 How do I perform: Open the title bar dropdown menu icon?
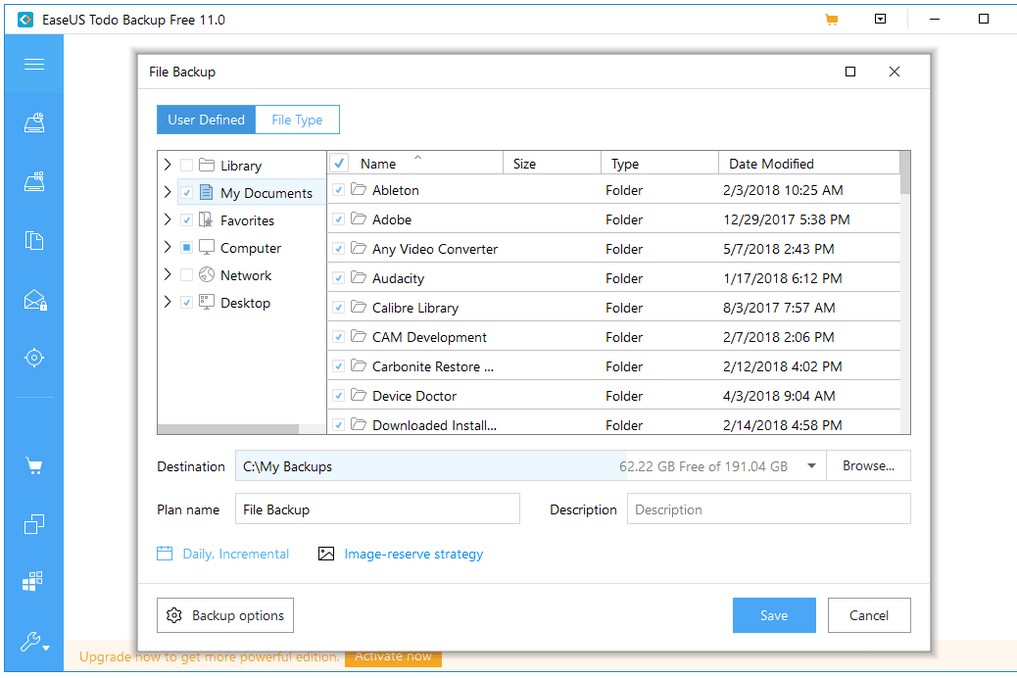[880, 19]
